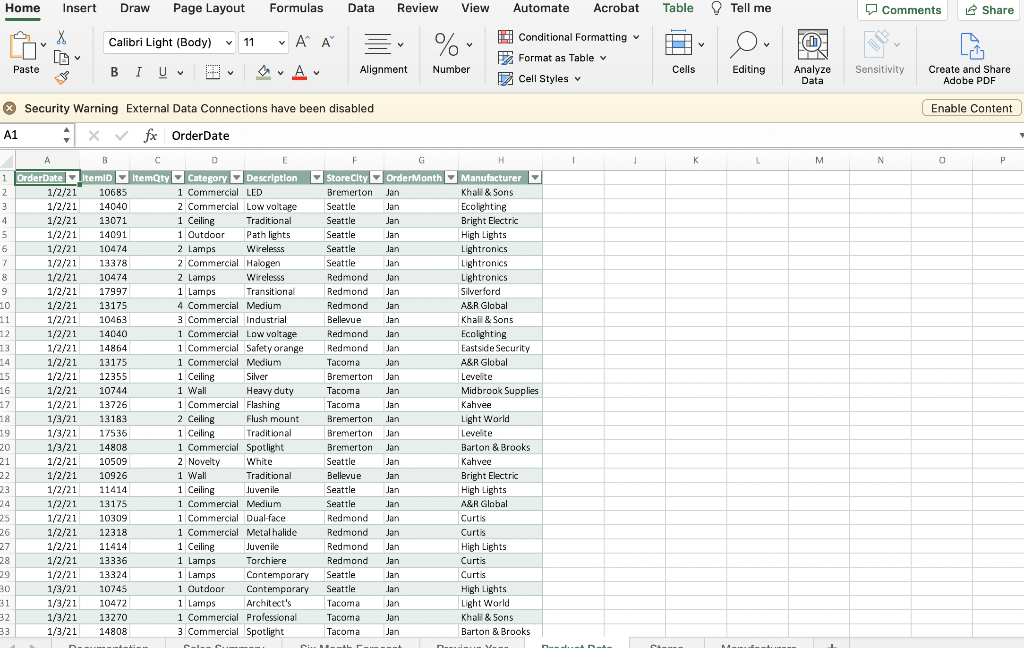Screen dimensions: 1024x648
Task: Switch to the Page Layout tab
Action: pos(209,8)
